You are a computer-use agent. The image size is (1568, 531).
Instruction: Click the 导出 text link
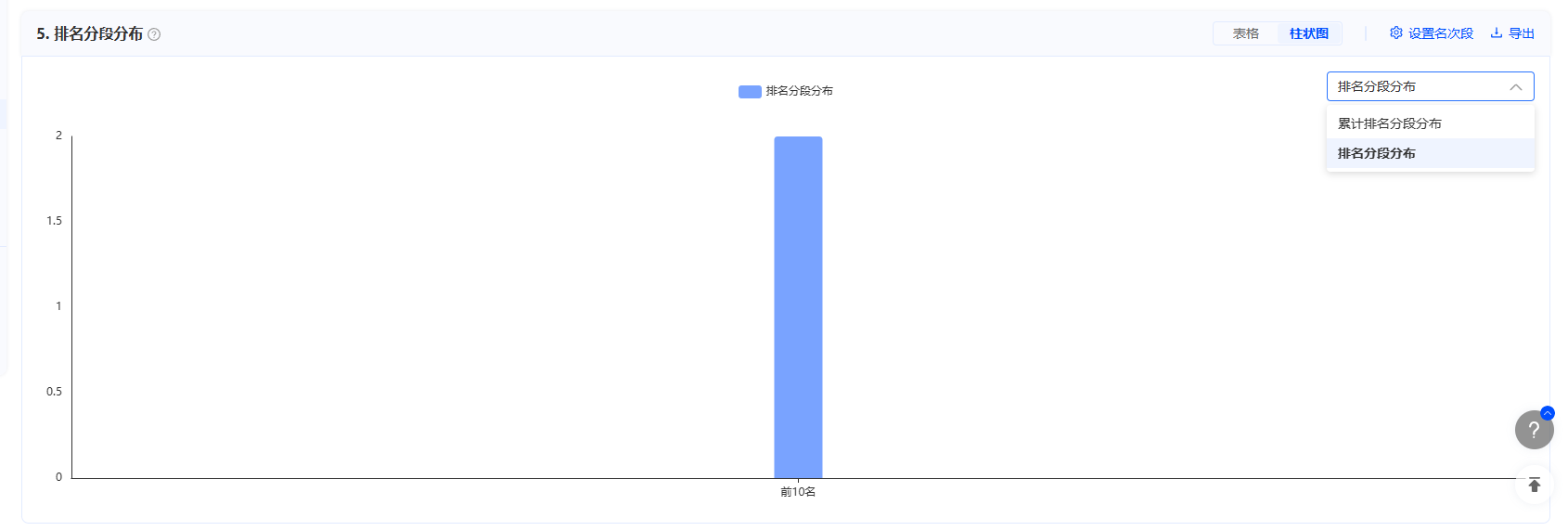[x=1521, y=33]
